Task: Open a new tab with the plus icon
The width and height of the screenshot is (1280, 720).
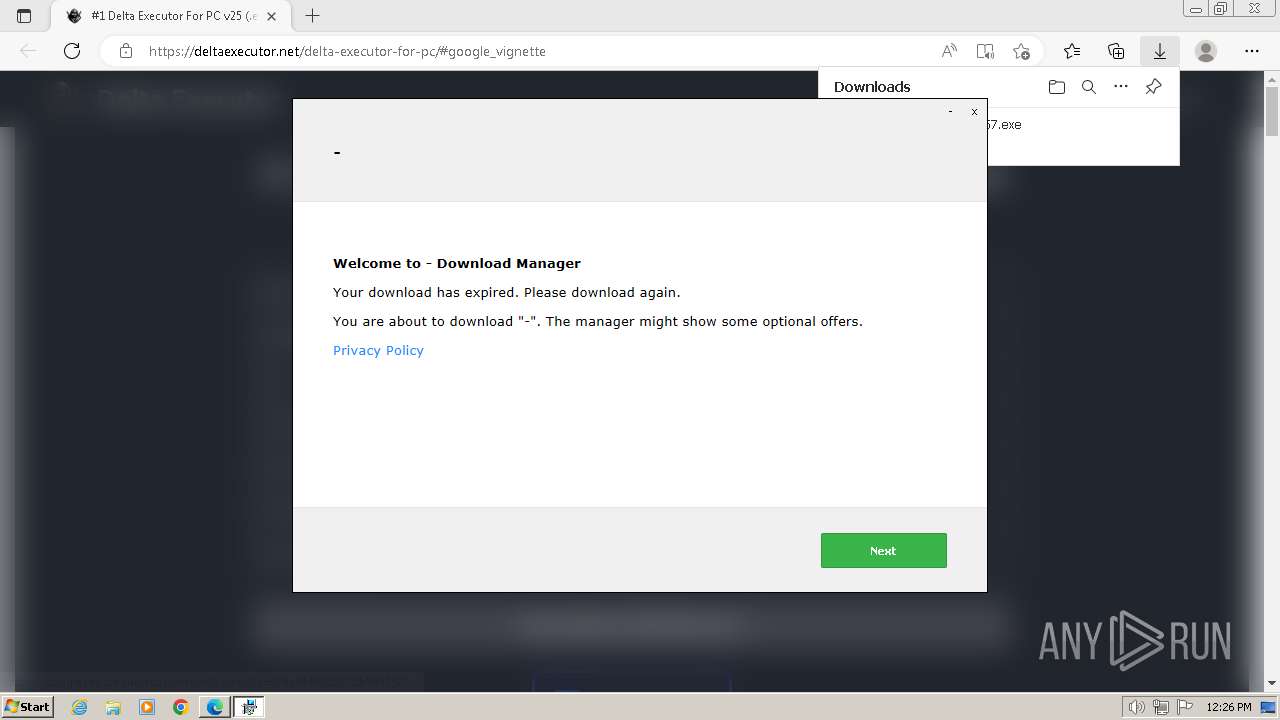Action: click(x=312, y=16)
